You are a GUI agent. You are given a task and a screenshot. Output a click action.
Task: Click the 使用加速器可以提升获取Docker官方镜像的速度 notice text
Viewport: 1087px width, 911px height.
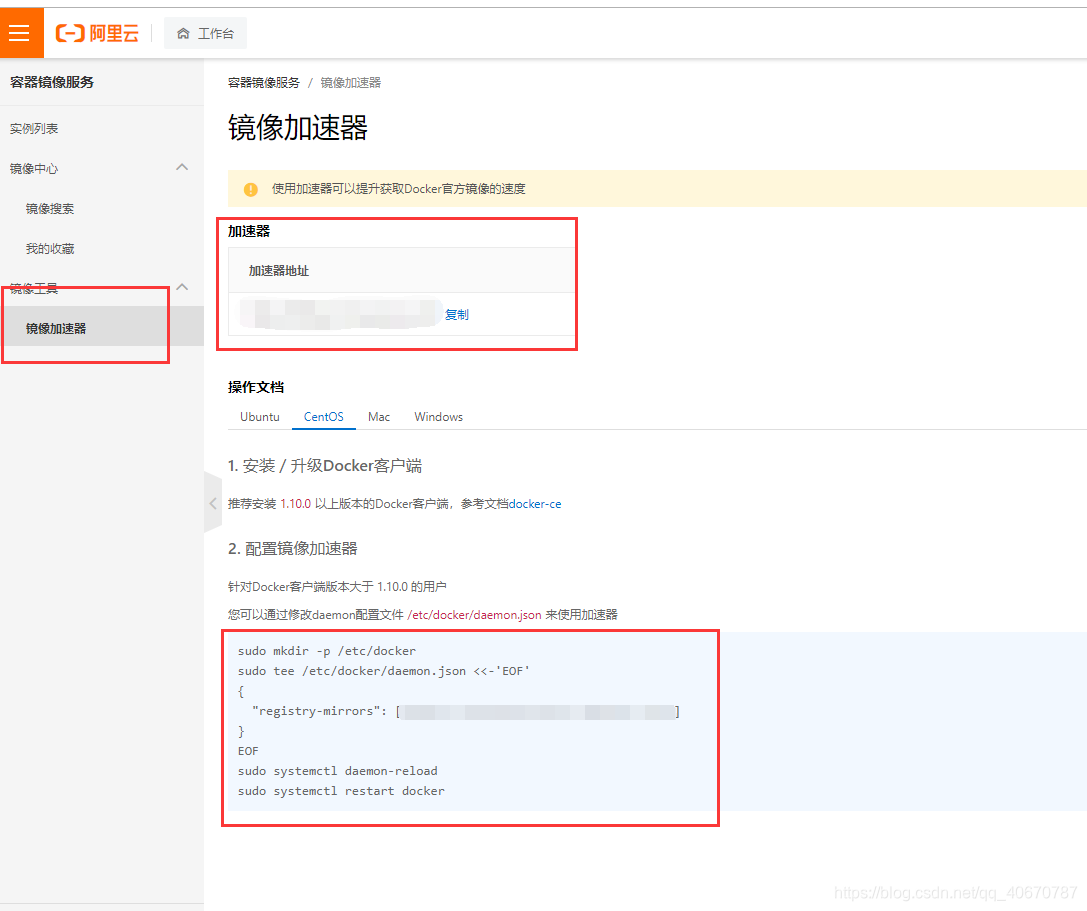click(x=399, y=189)
